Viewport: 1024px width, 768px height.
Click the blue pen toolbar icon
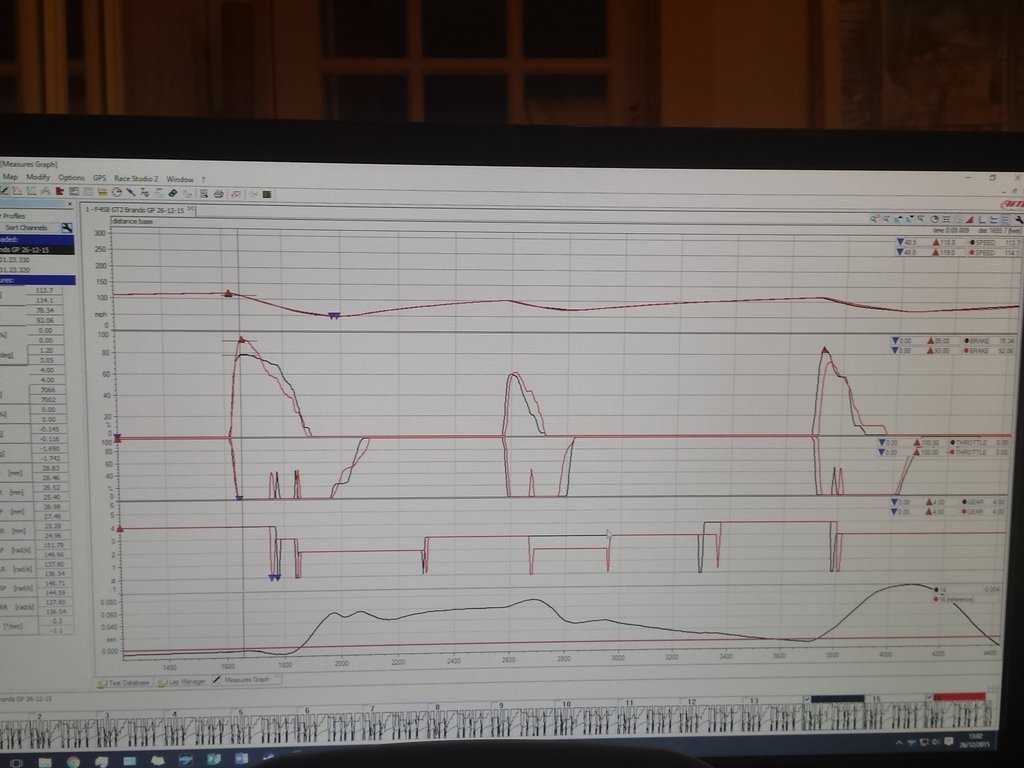[x=131, y=192]
